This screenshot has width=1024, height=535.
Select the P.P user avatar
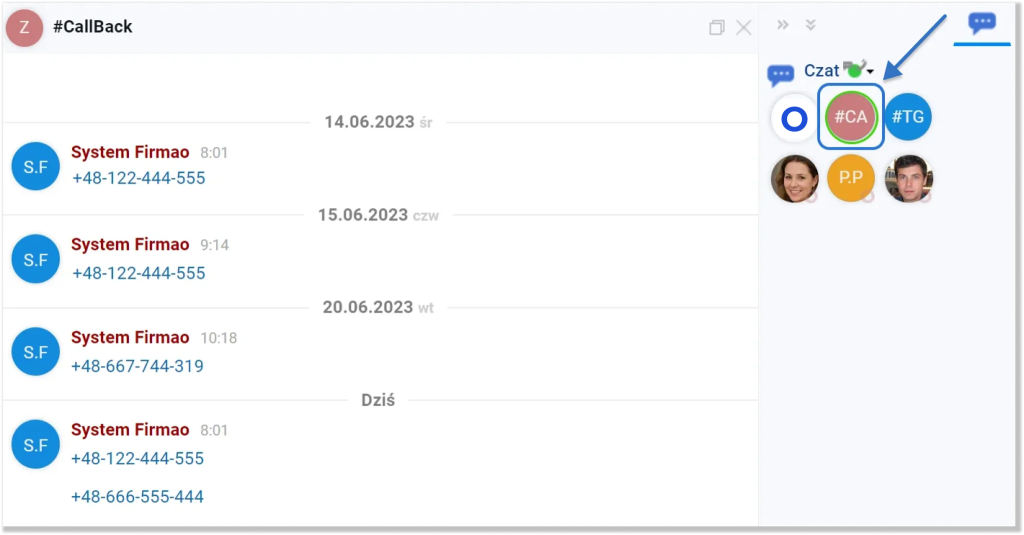click(x=850, y=179)
